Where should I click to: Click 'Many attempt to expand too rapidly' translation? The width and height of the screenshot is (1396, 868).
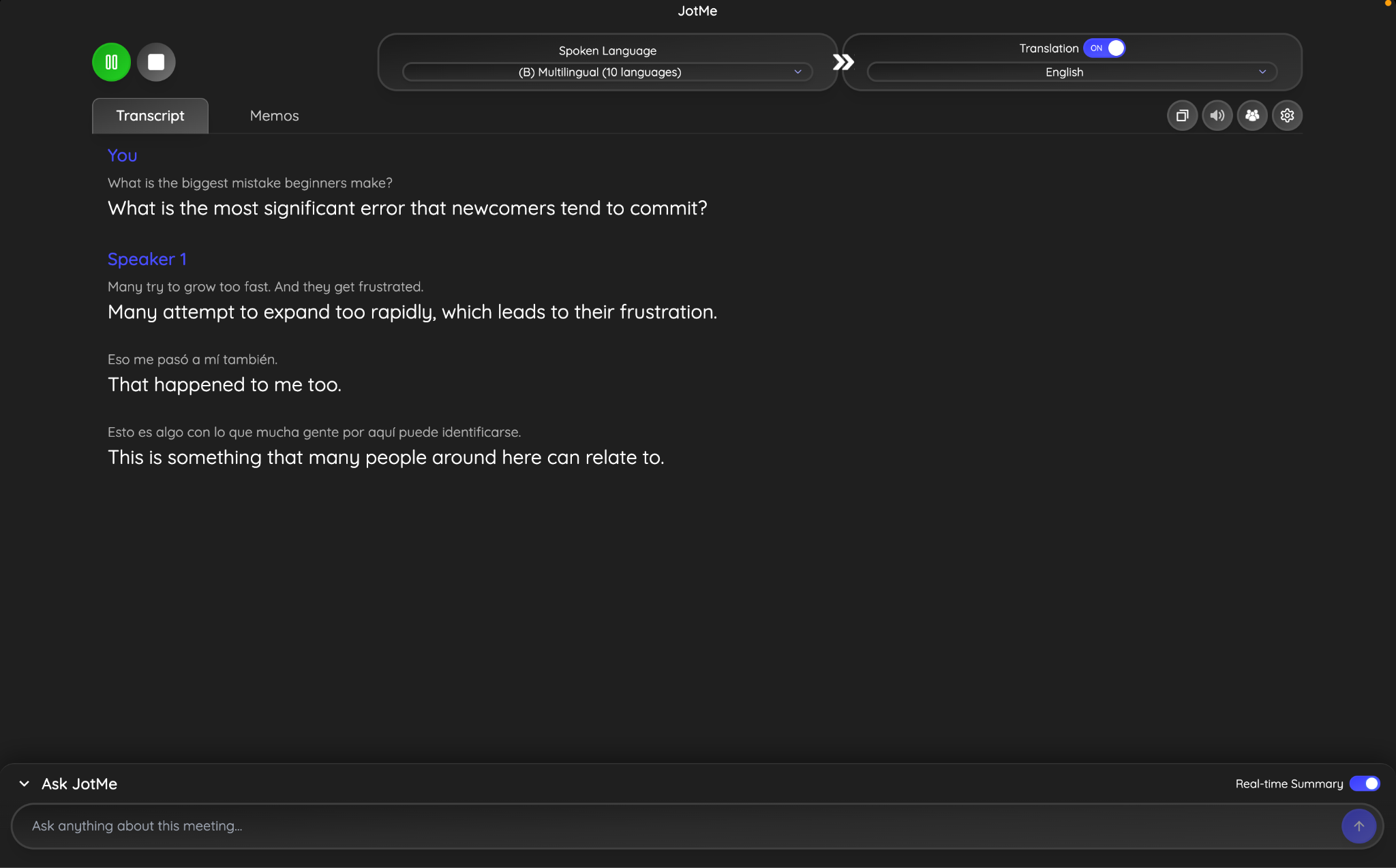coord(412,312)
